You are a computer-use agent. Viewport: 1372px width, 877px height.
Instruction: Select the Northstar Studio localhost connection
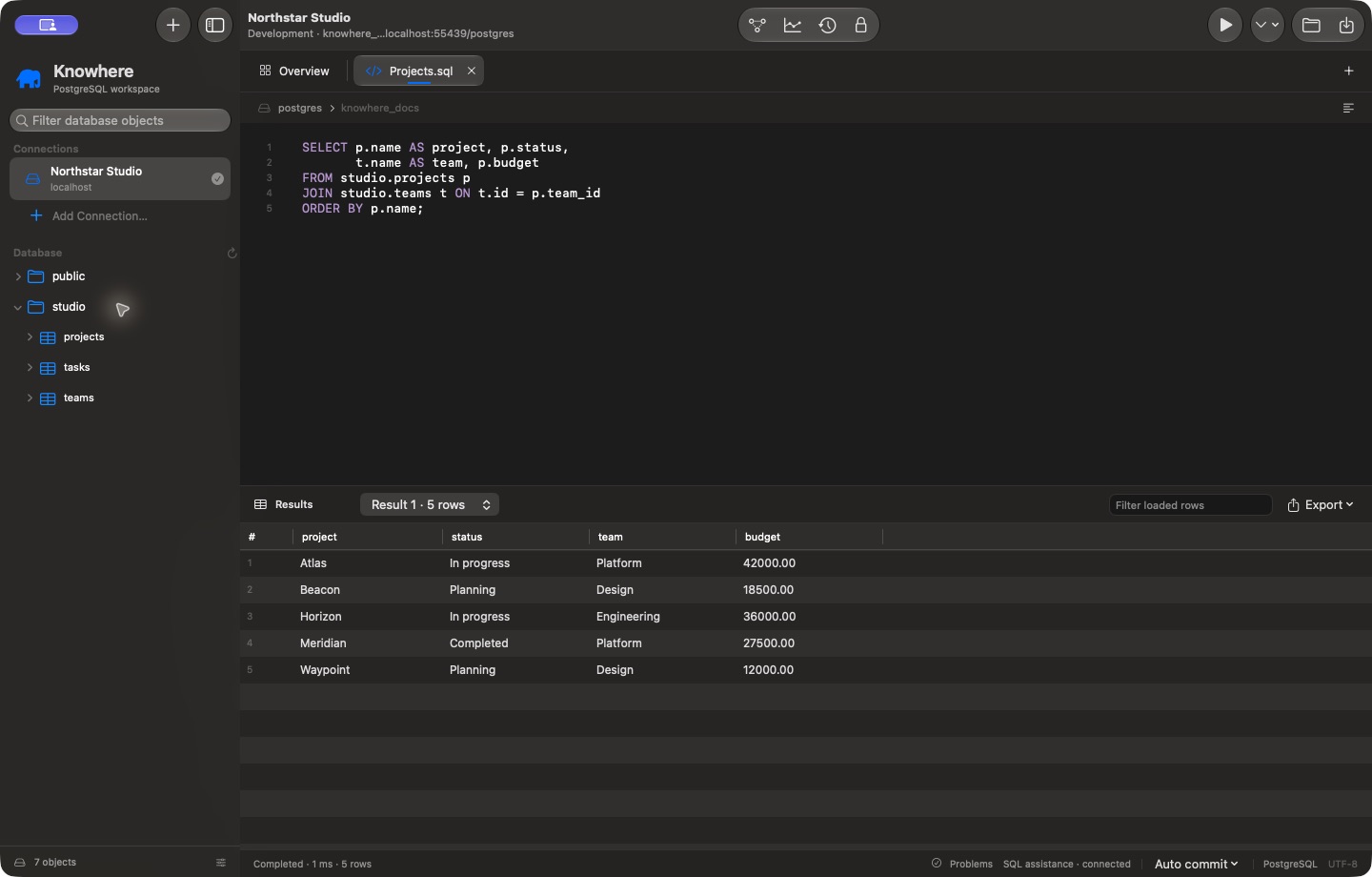pos(120,178)
